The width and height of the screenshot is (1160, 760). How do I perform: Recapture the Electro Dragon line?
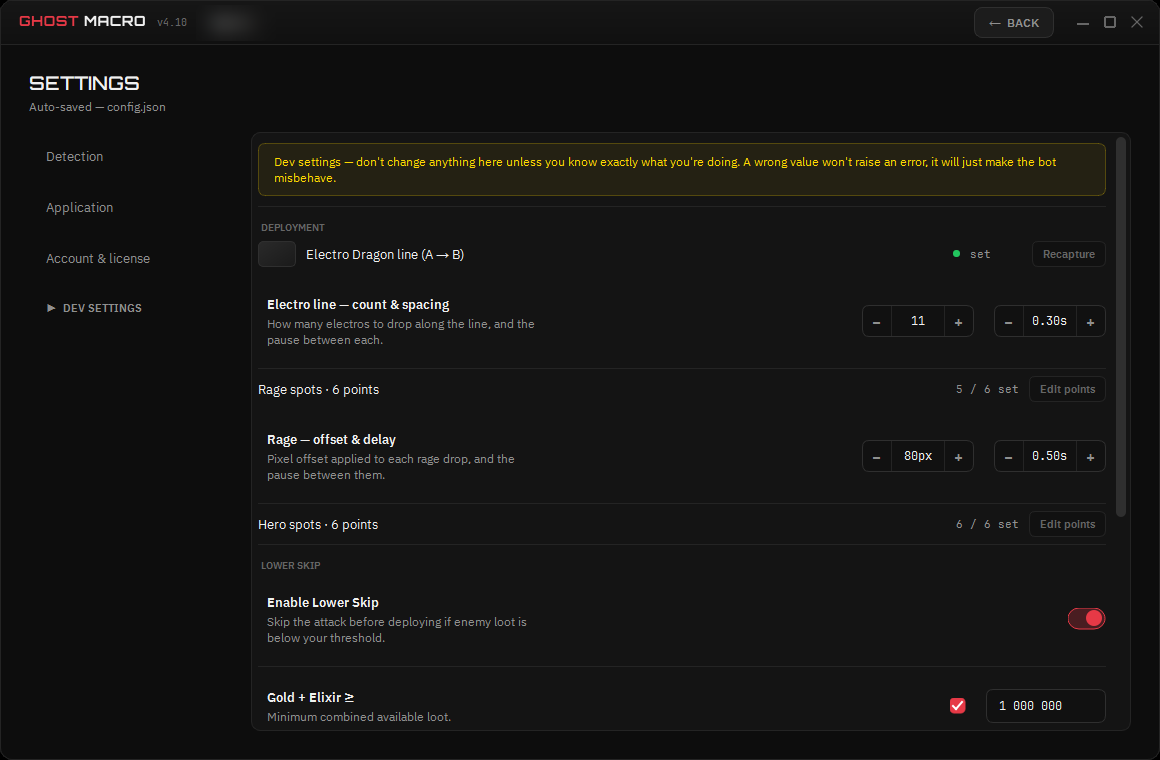pos(1068,254)
